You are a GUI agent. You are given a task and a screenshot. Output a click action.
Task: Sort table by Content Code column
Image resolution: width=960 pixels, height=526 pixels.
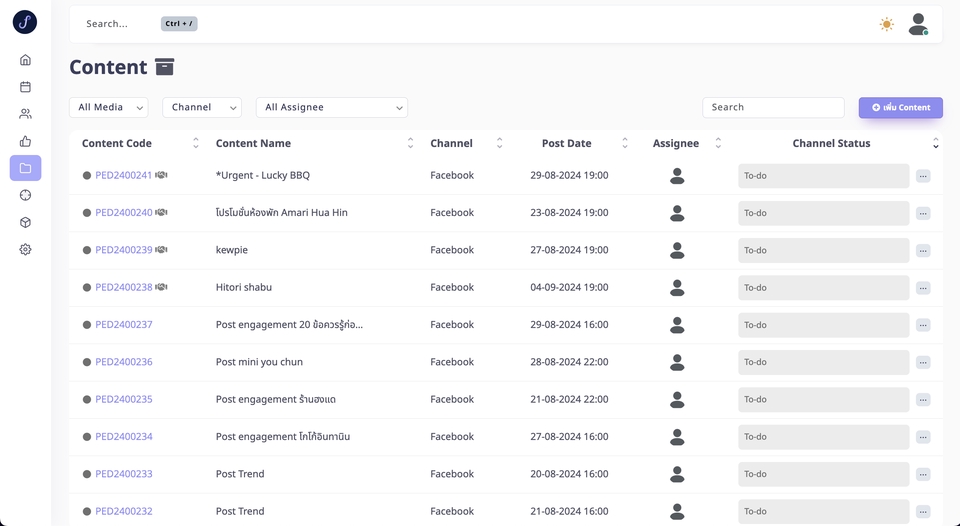point(196,143)
